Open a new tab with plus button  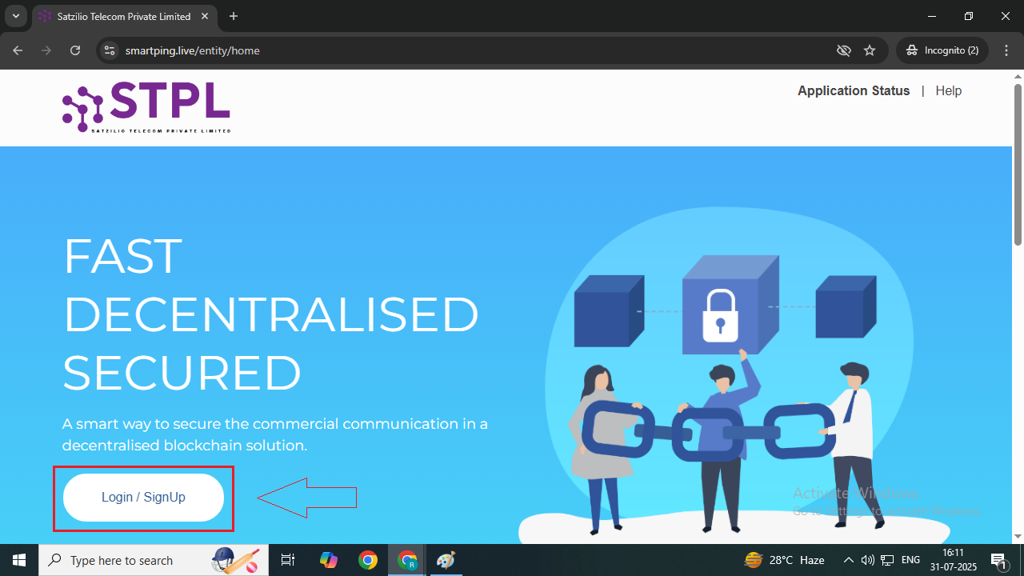coord(233,16)
